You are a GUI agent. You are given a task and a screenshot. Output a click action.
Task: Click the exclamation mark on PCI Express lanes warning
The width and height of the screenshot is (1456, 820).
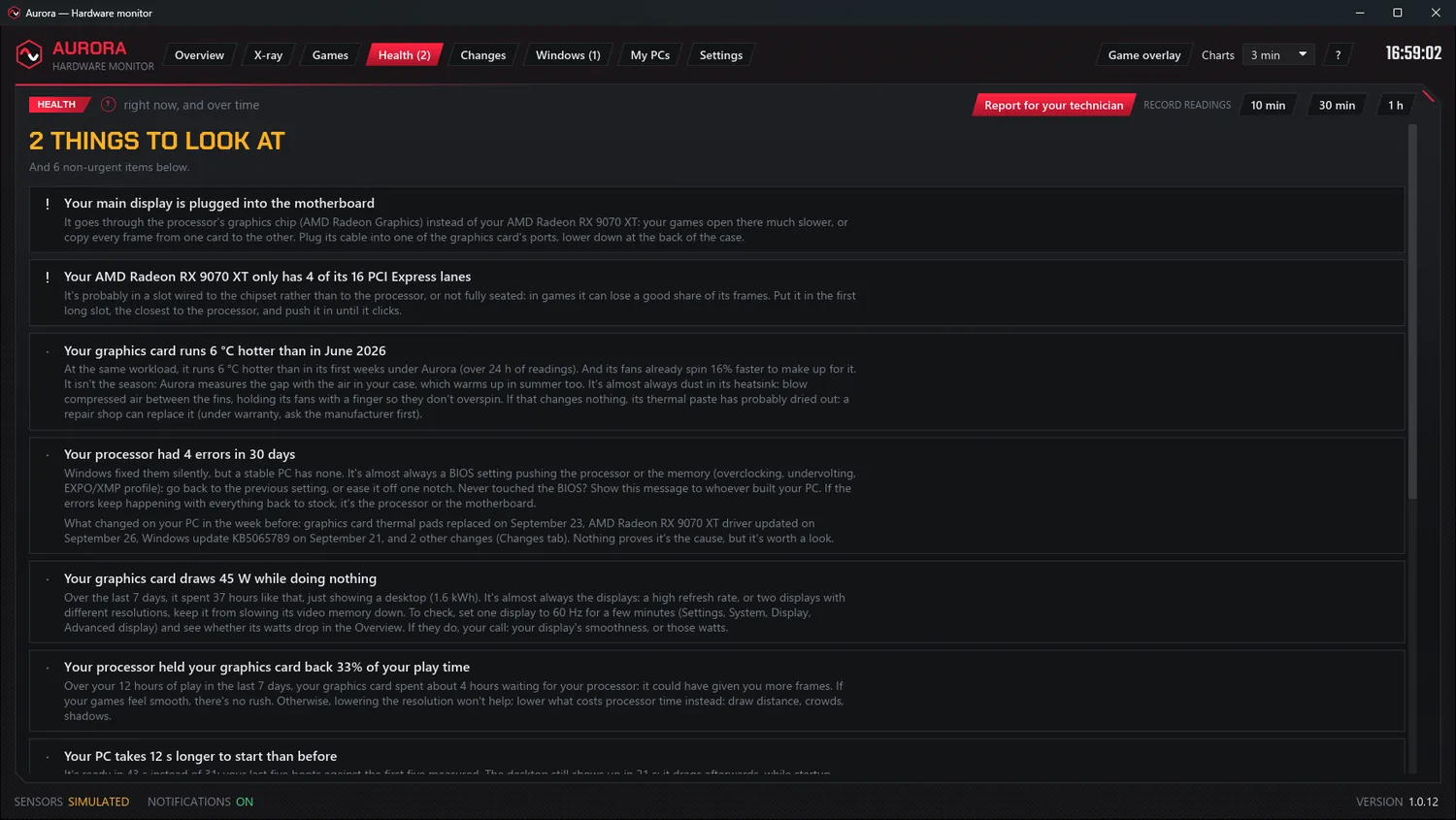(x=47, y=278)
